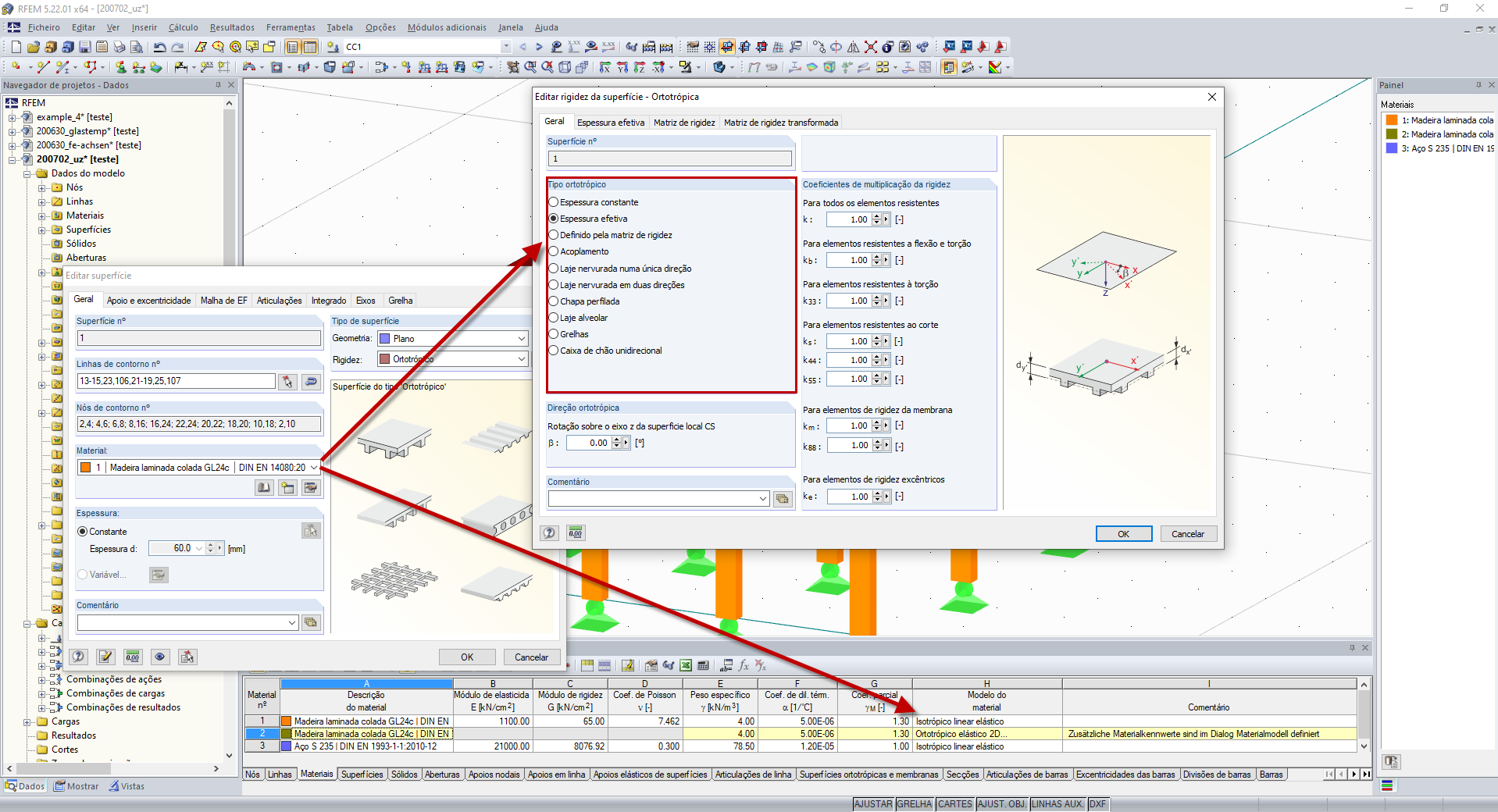Toggle the GRELHA status bar button
Viewport: 1498px width, 812px height.
(915, 804)
